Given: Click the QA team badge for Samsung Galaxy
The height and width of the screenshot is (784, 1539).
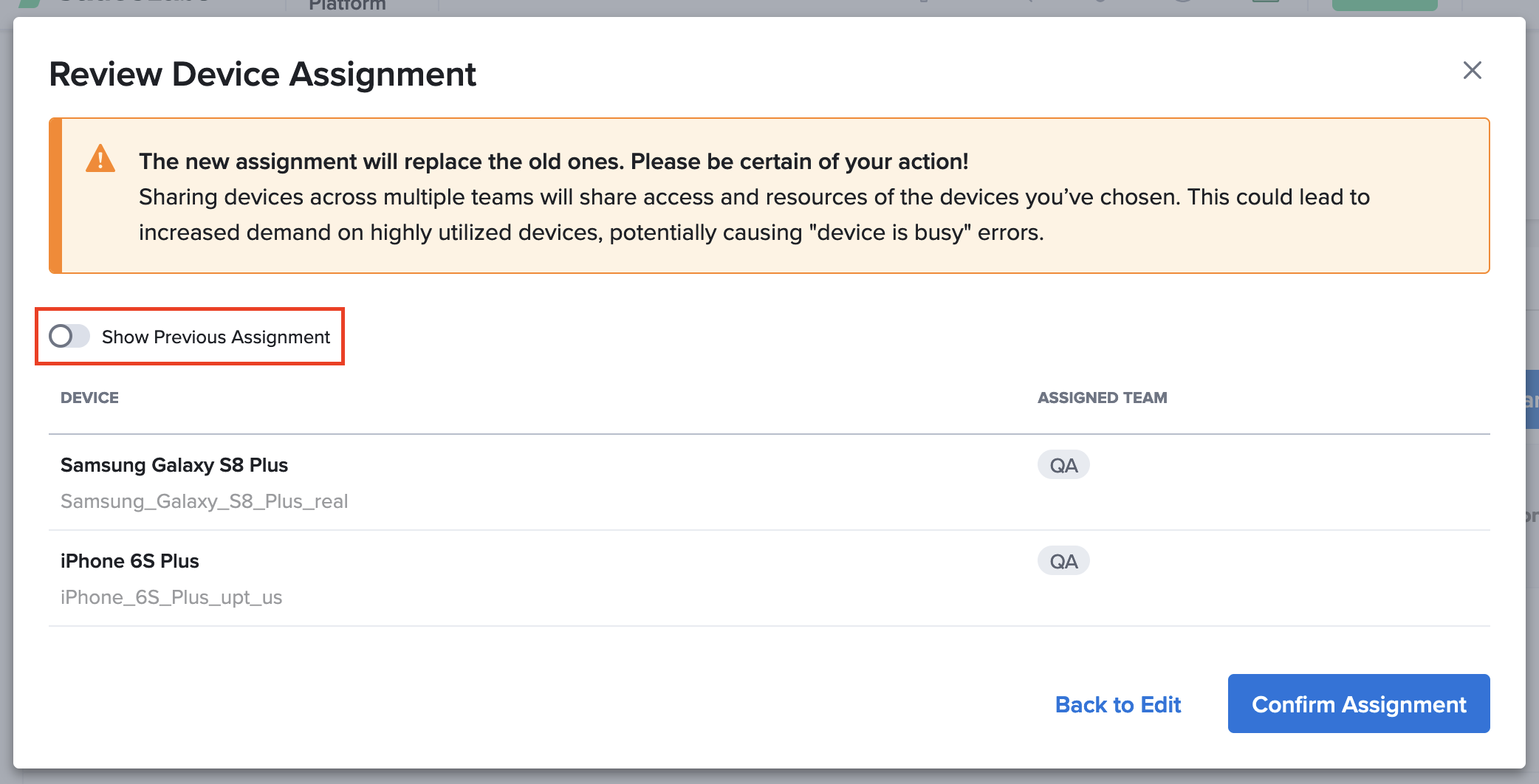Looking at the screenshot, I should pyautogui.click(x=1063, y=465).
